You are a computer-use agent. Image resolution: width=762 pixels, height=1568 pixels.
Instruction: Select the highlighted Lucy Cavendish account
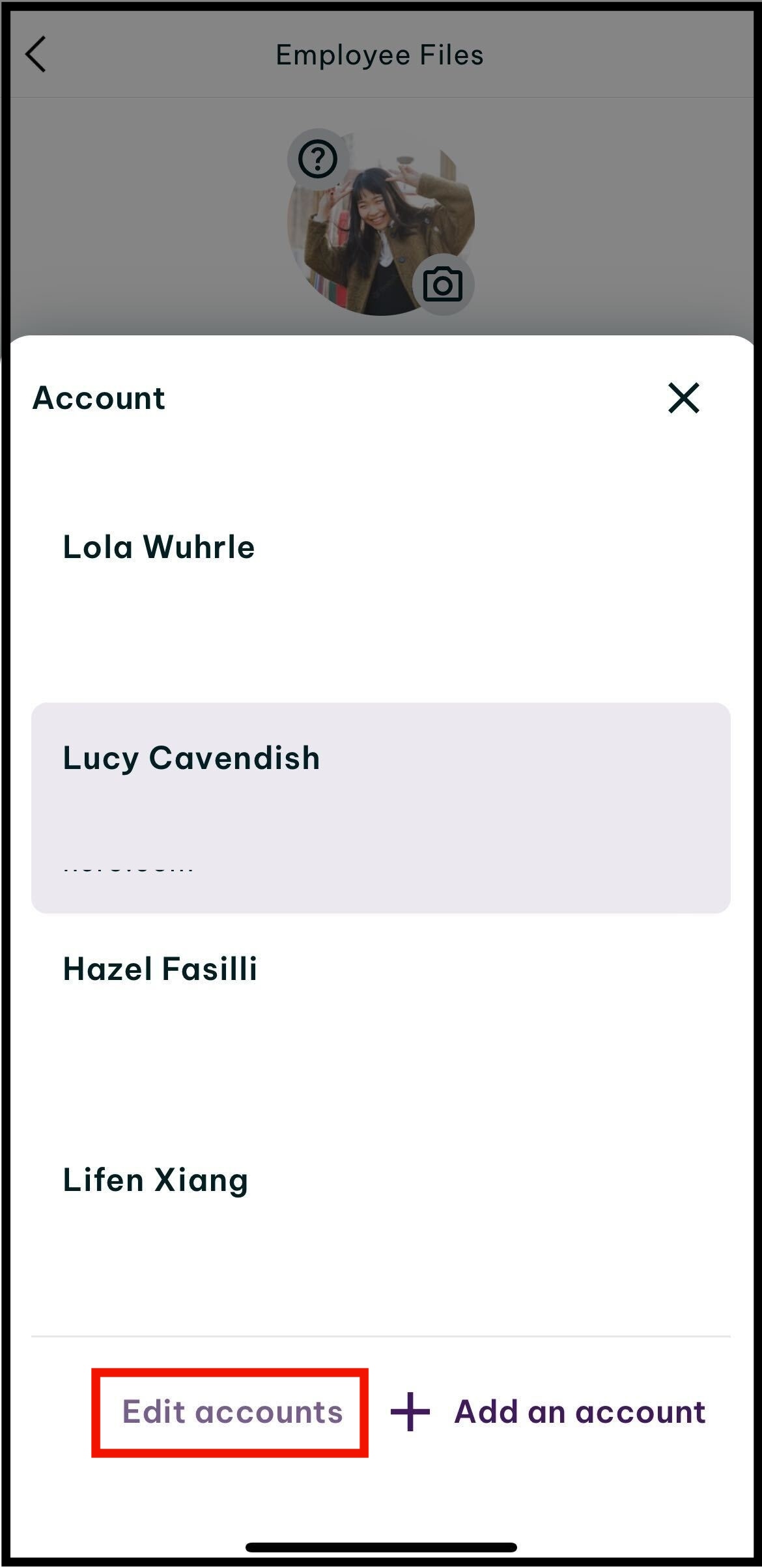pyautogui.click(x=191, y=758)
